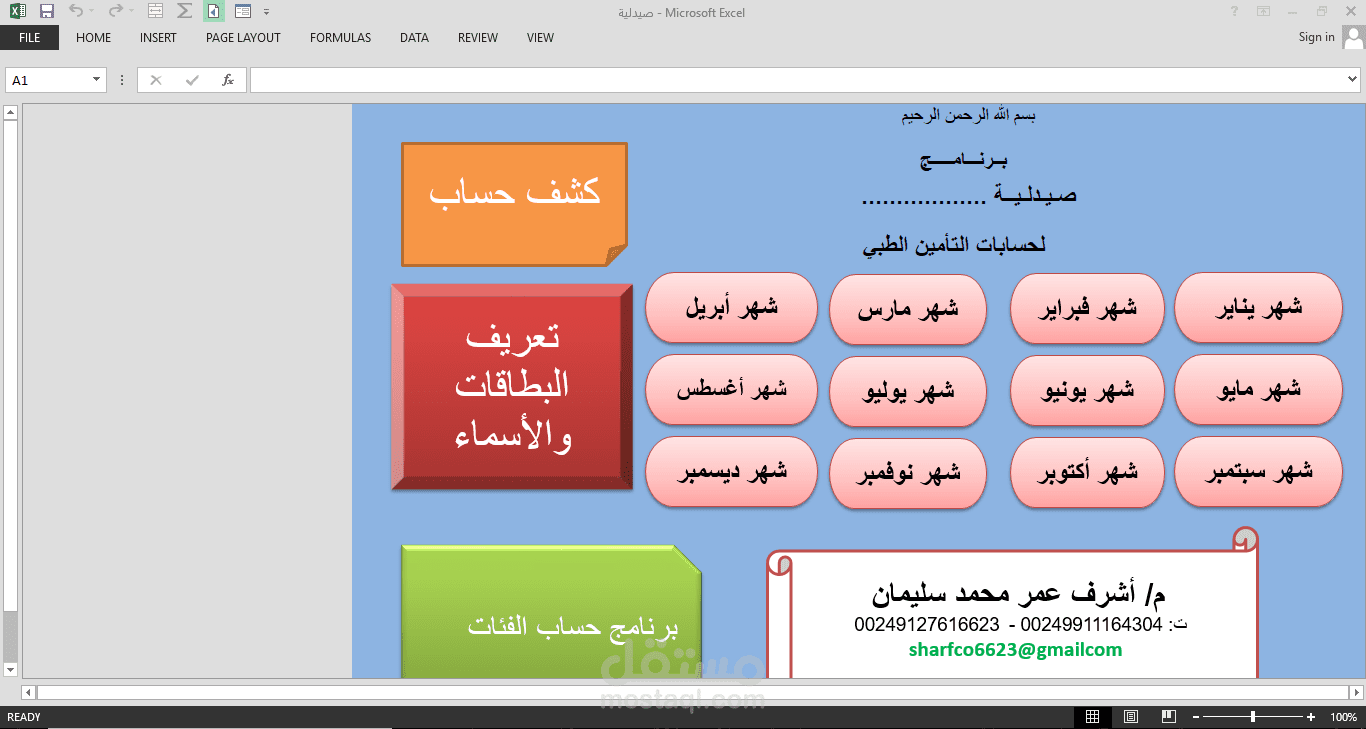Click the Redo arrow icon

[116, 12]
